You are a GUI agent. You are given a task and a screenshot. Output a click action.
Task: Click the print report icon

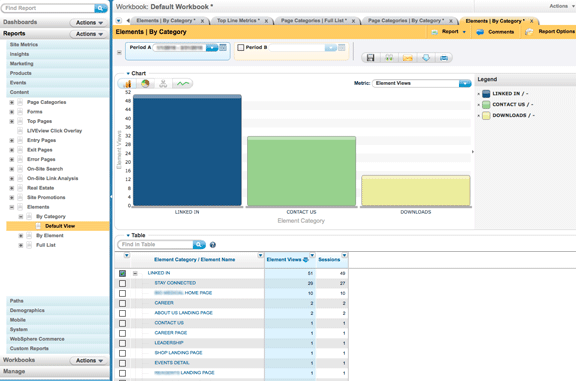point(444,58)
